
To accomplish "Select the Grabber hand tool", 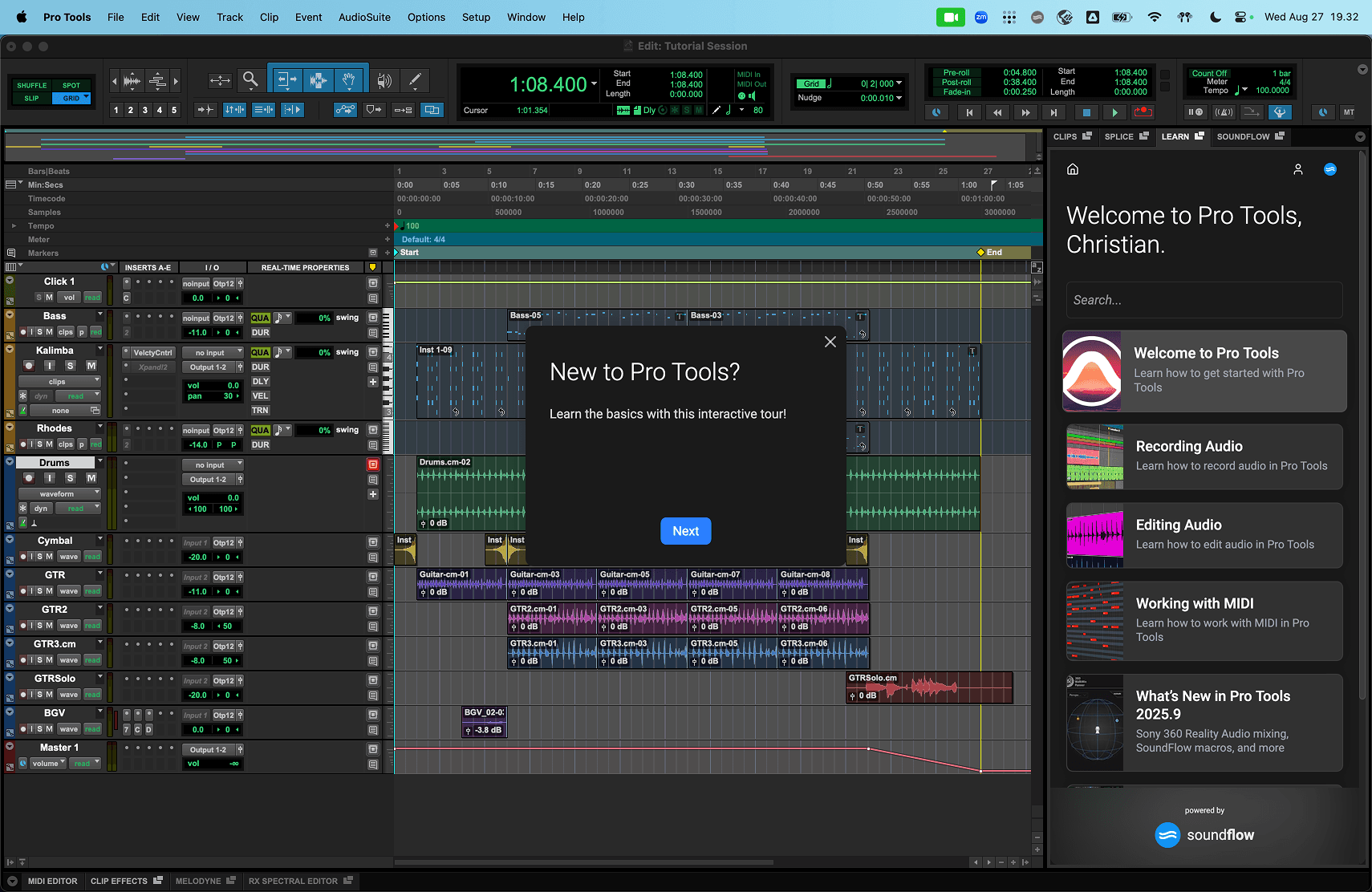I will (x=349, y=79).
